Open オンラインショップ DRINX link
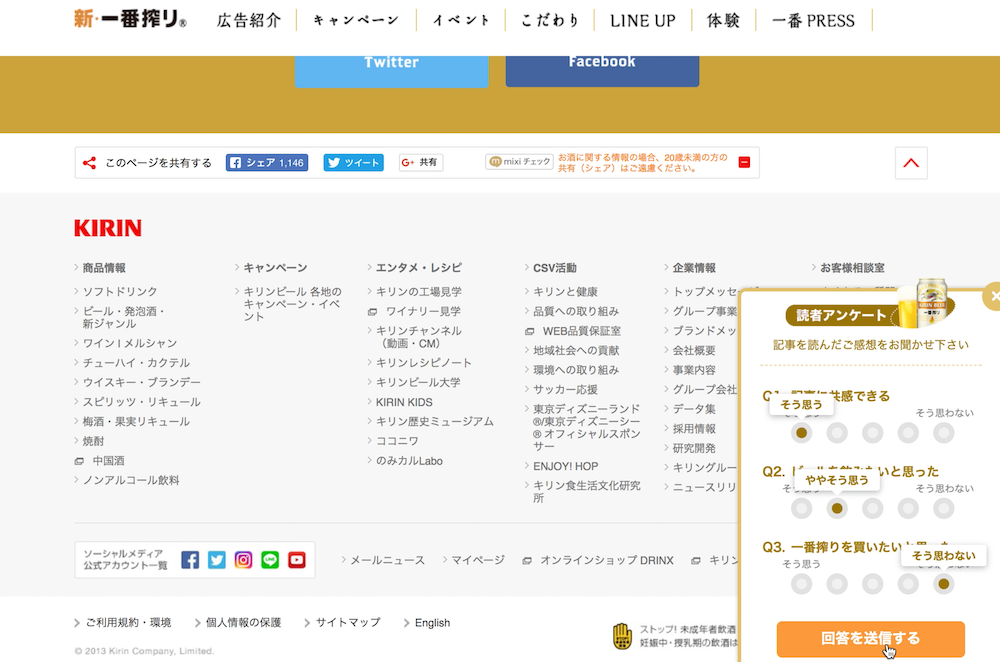 pyautogui.click(x=607, y=560)
